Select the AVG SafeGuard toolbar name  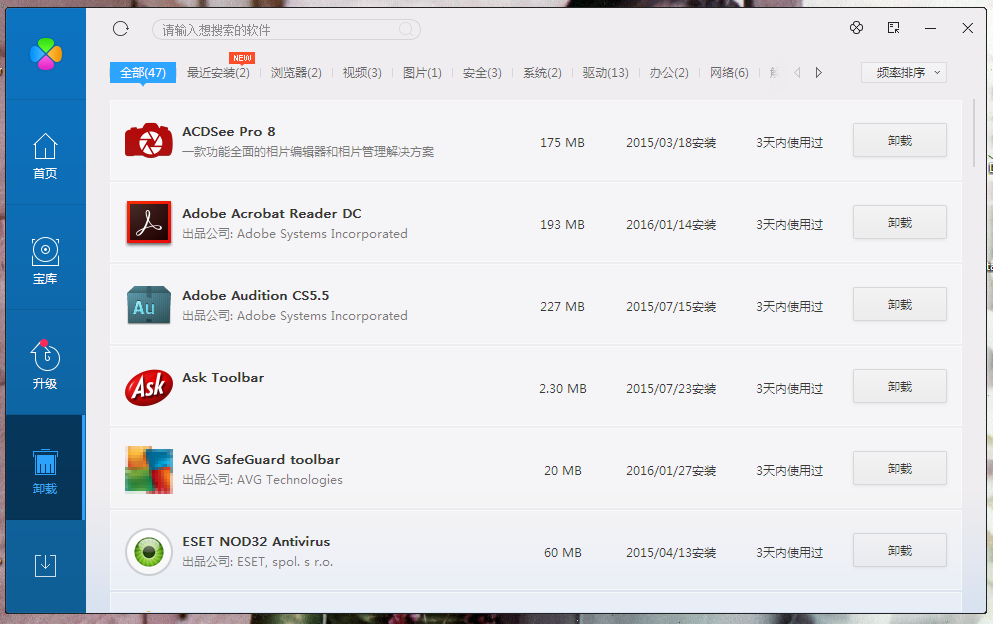[x=261, y=459]
